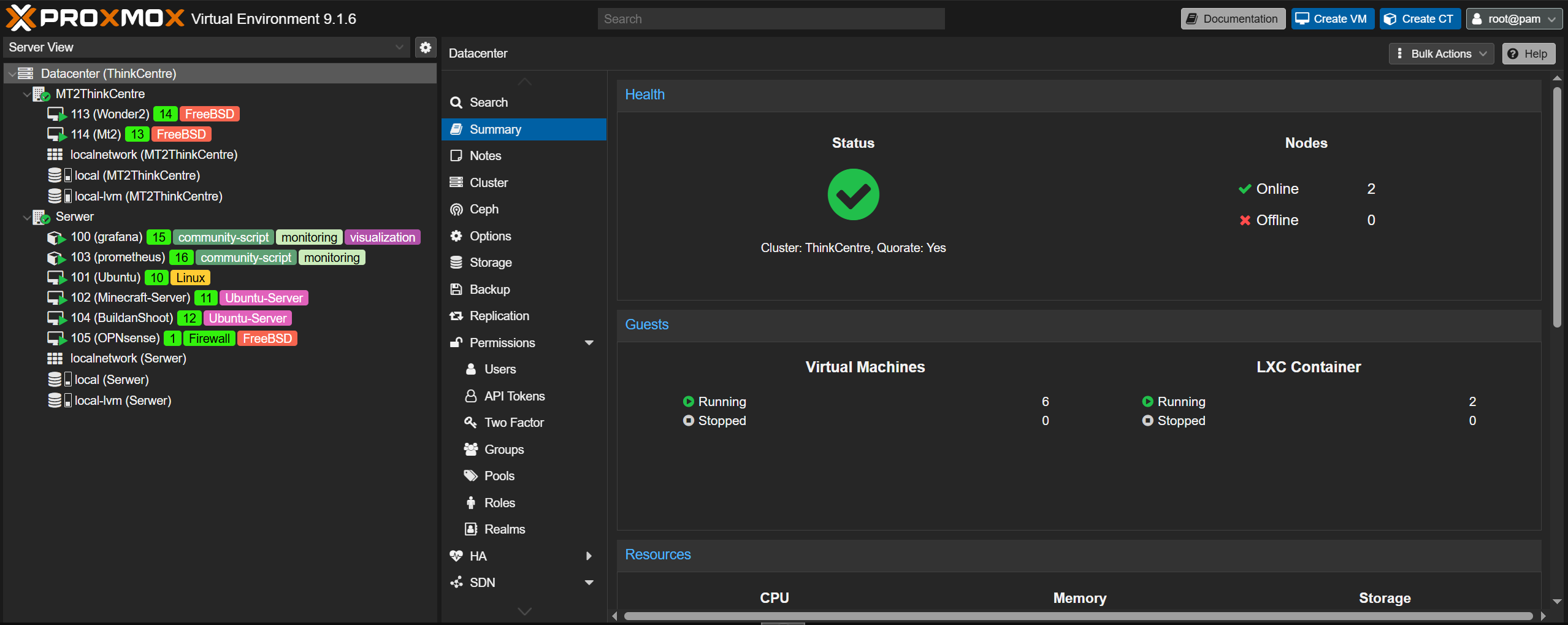Click the Documentation button
This screenshot has width=1568, height=625.
coord(1233,19)
